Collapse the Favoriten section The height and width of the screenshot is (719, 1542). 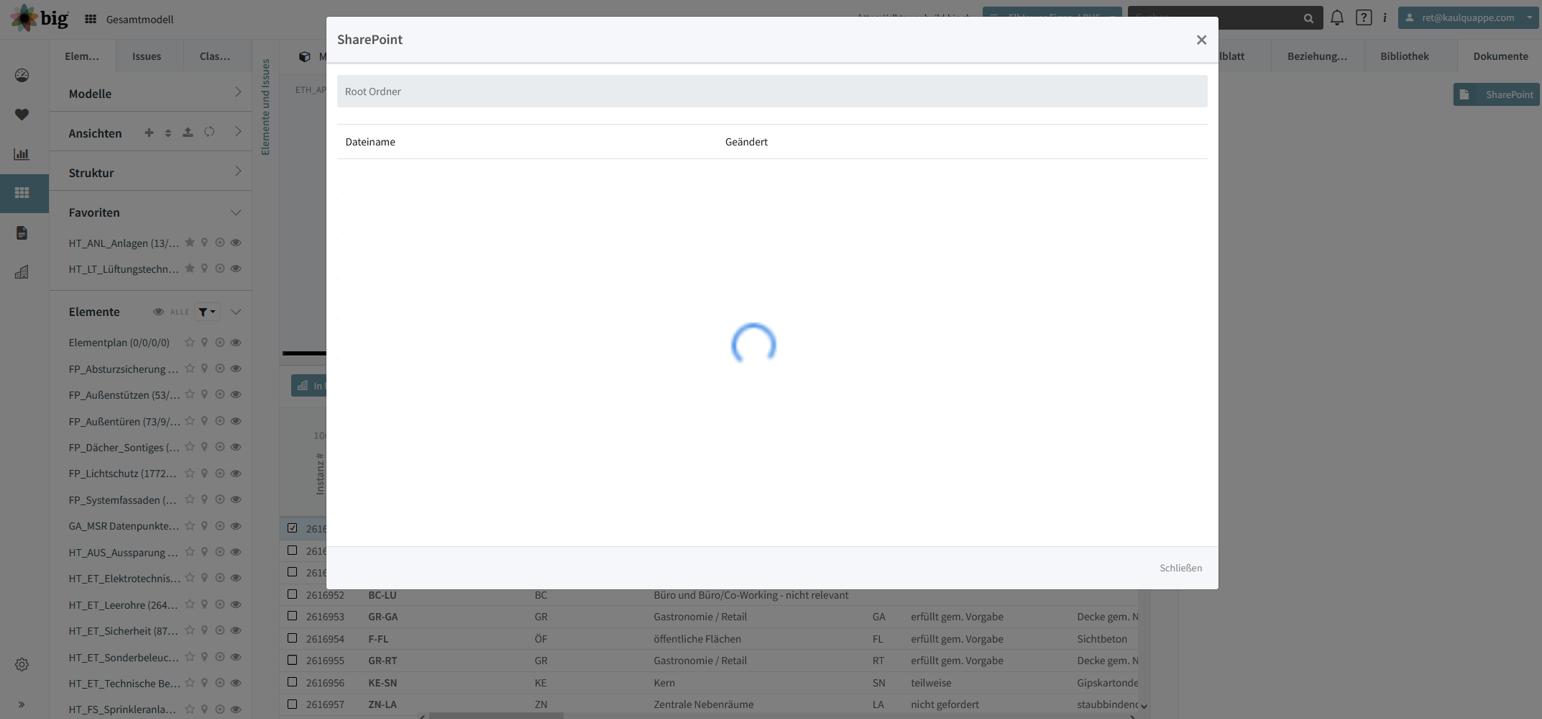coord(236,212)
